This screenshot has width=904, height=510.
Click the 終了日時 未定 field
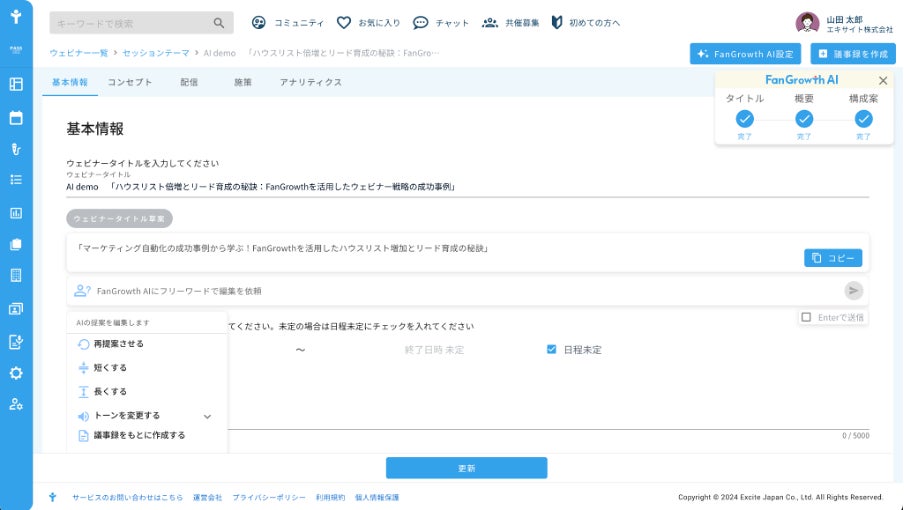[434, 350]
